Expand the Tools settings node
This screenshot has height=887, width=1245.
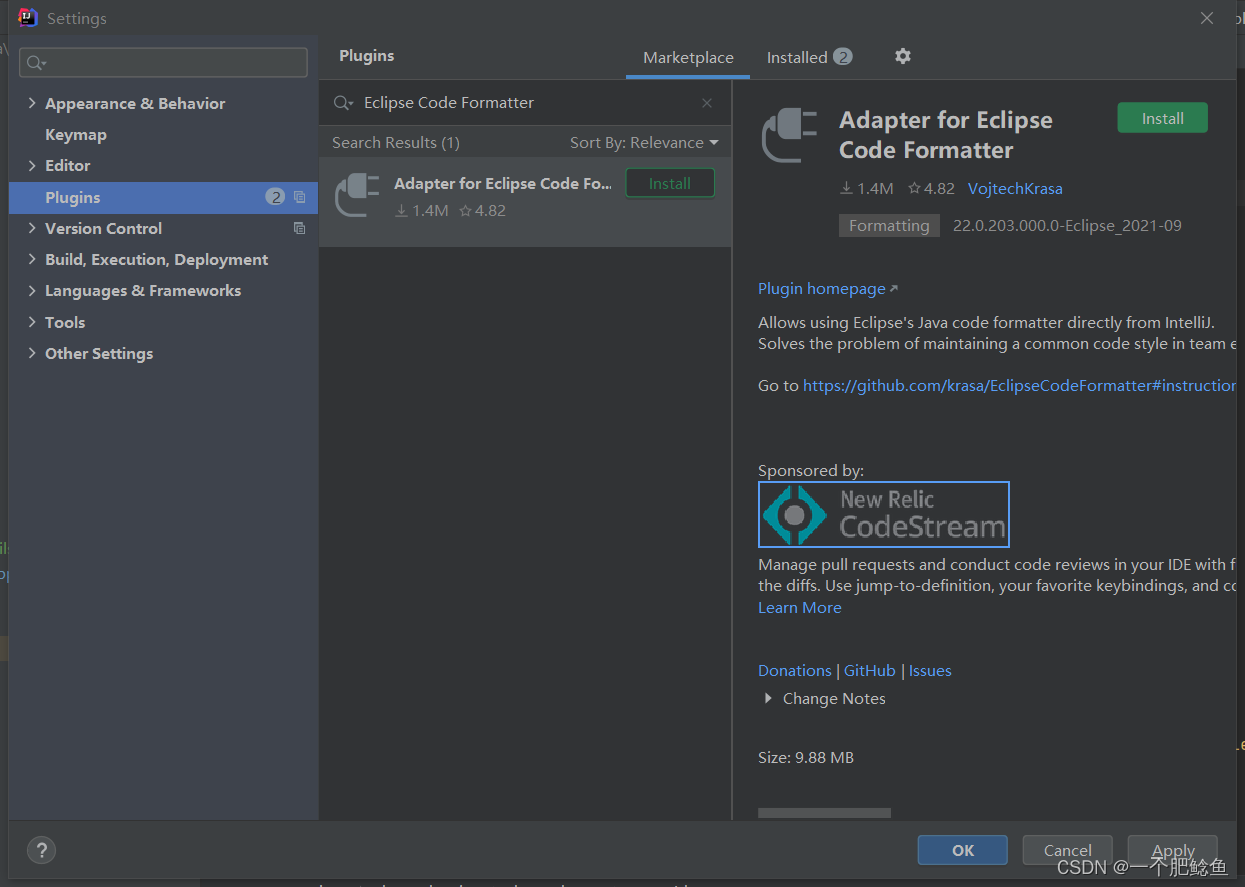point(32,322)
